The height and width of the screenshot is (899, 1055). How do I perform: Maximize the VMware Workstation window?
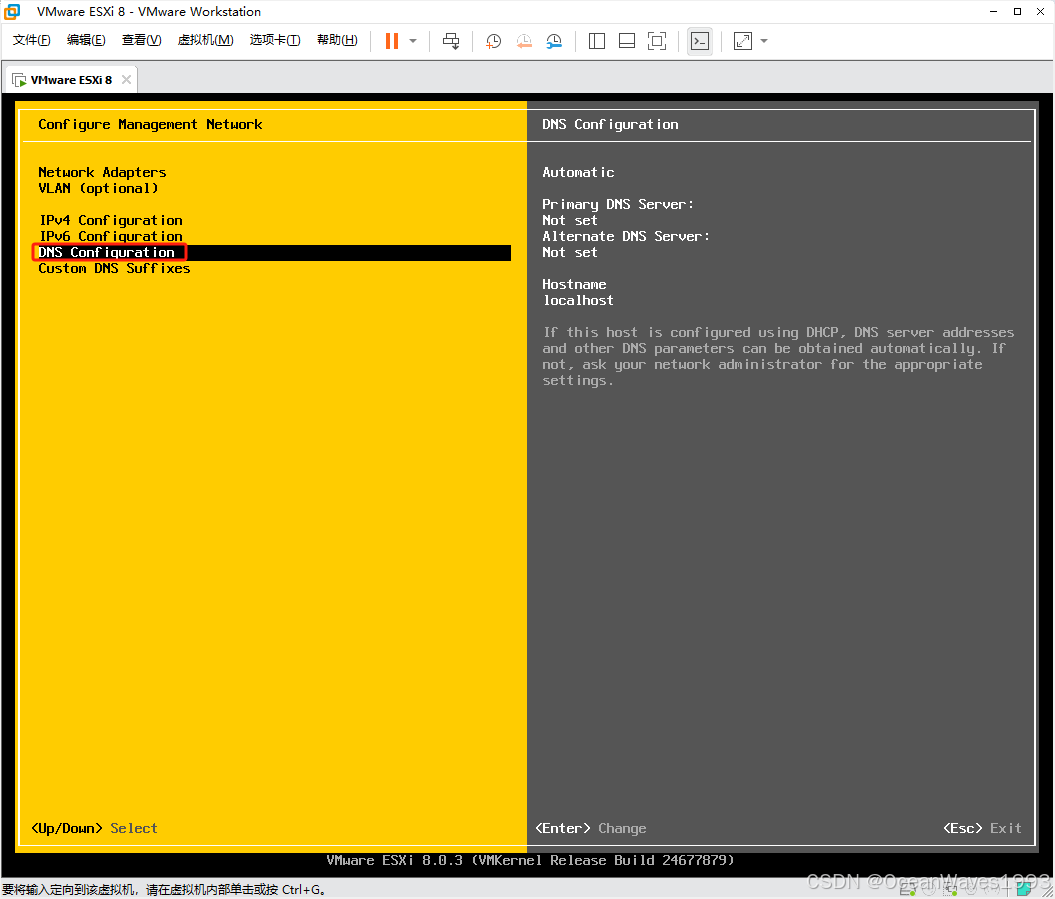(1017, 11)
